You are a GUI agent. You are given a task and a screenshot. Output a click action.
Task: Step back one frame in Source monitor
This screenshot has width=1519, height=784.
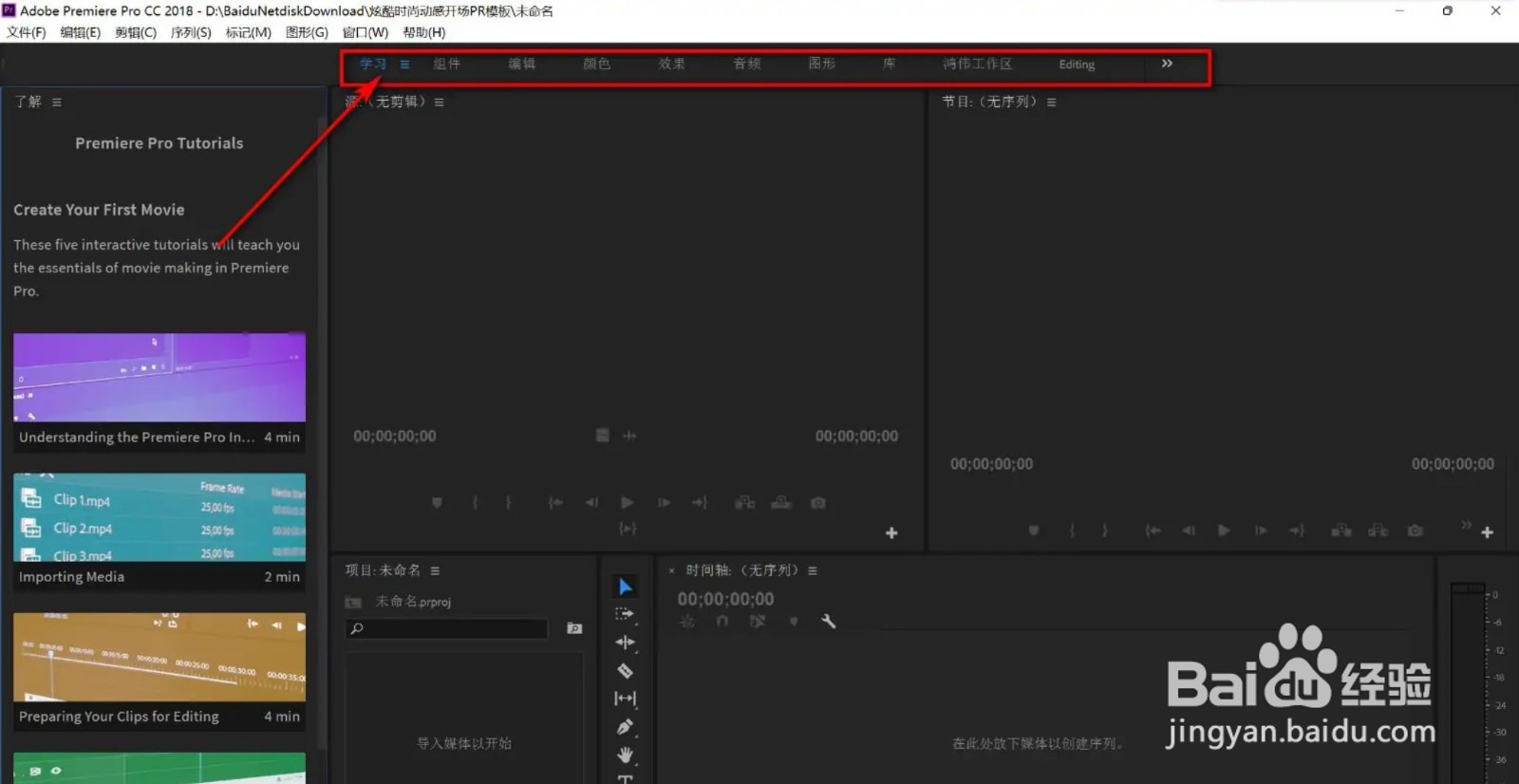point(591,502)
